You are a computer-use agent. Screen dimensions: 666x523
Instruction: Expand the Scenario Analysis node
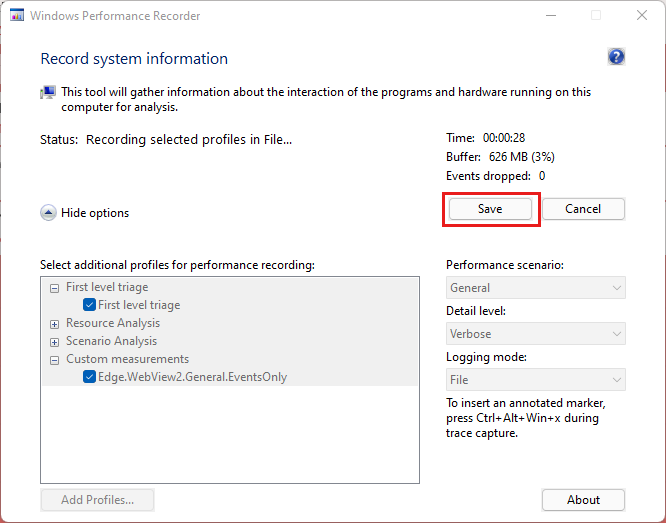pos(54,342)
